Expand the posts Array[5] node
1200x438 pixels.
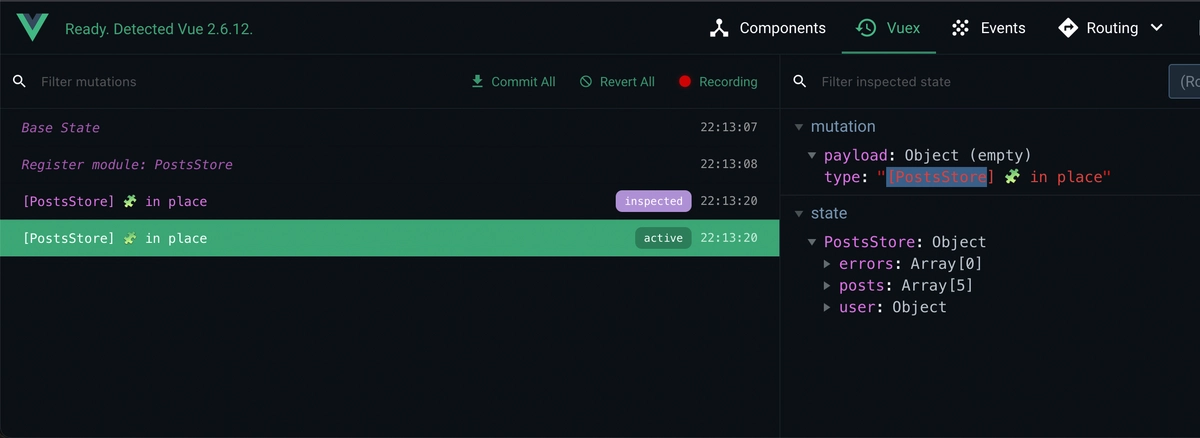[827, 286]
